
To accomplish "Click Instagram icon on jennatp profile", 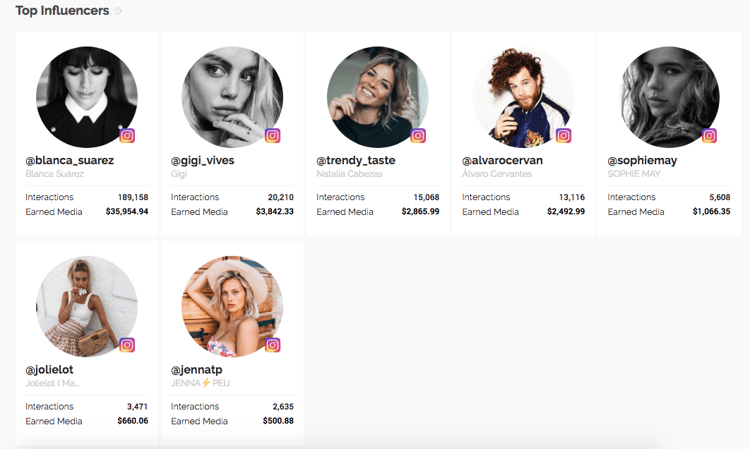I will [x=273, y=345].
